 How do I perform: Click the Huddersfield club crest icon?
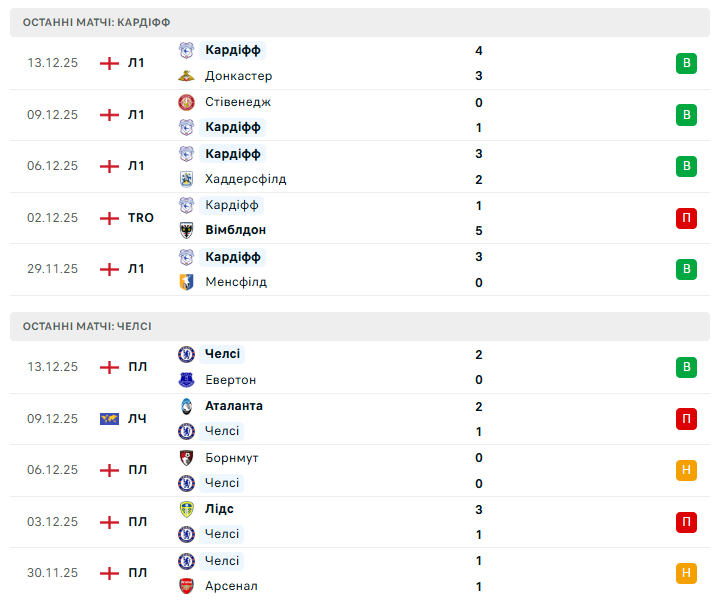186,179
